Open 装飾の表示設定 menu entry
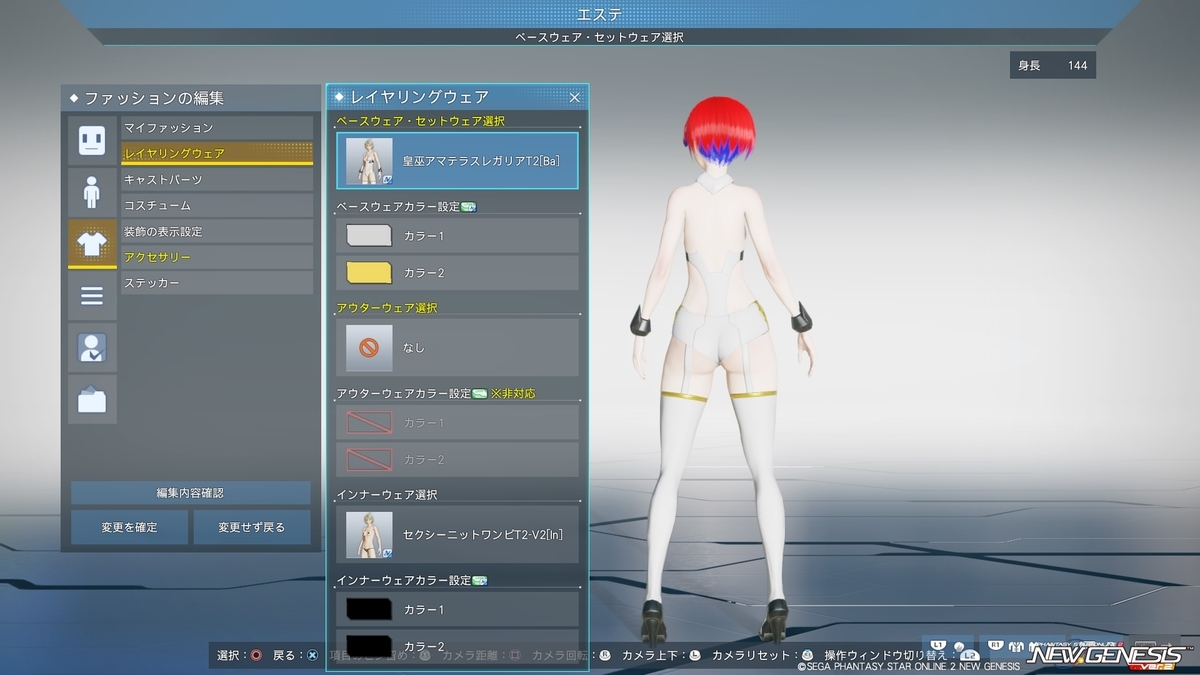The width and height of the screenshot is (1200, 675). tap(217, 232)
